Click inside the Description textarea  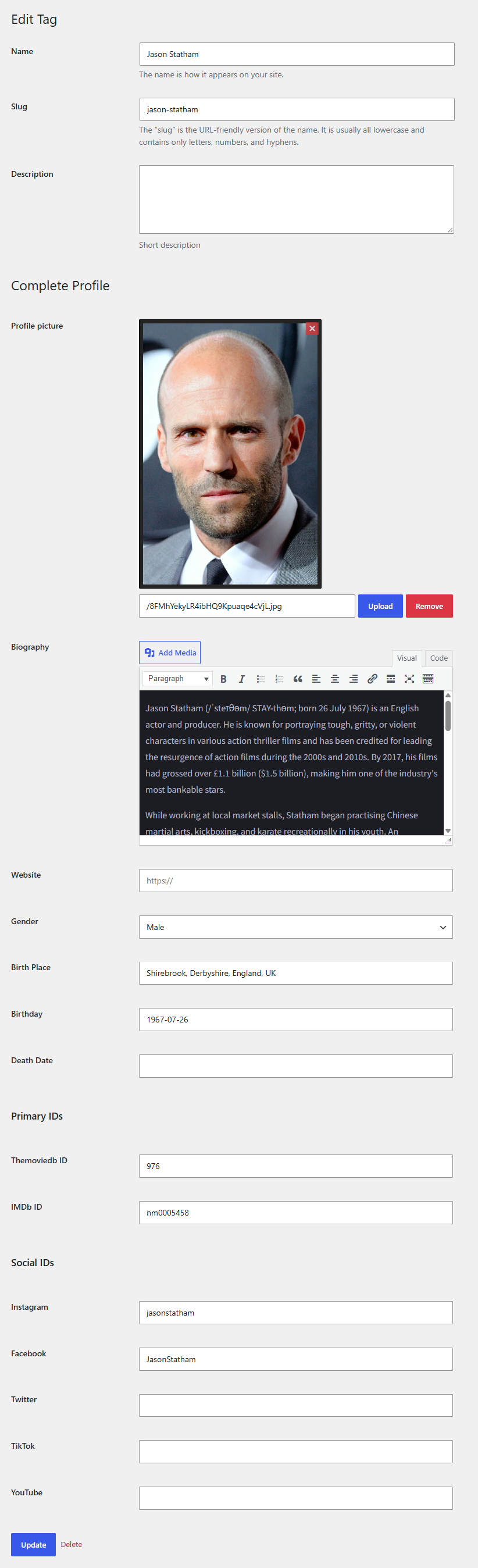(x=297, y=199)
